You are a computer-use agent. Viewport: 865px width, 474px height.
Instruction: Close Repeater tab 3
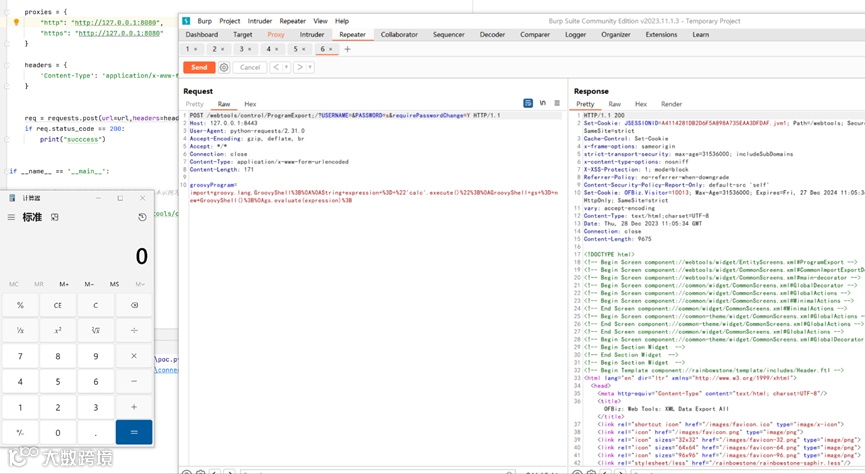click(x=249, y=49)
